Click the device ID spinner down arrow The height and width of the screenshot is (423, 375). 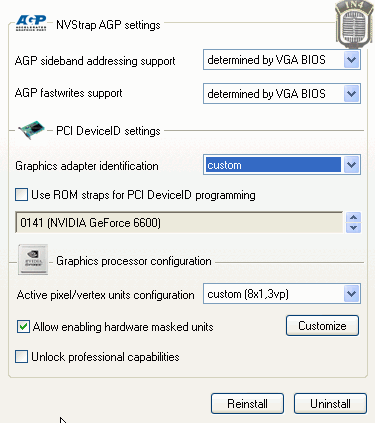pyautogui.click(x=353, y=228)
